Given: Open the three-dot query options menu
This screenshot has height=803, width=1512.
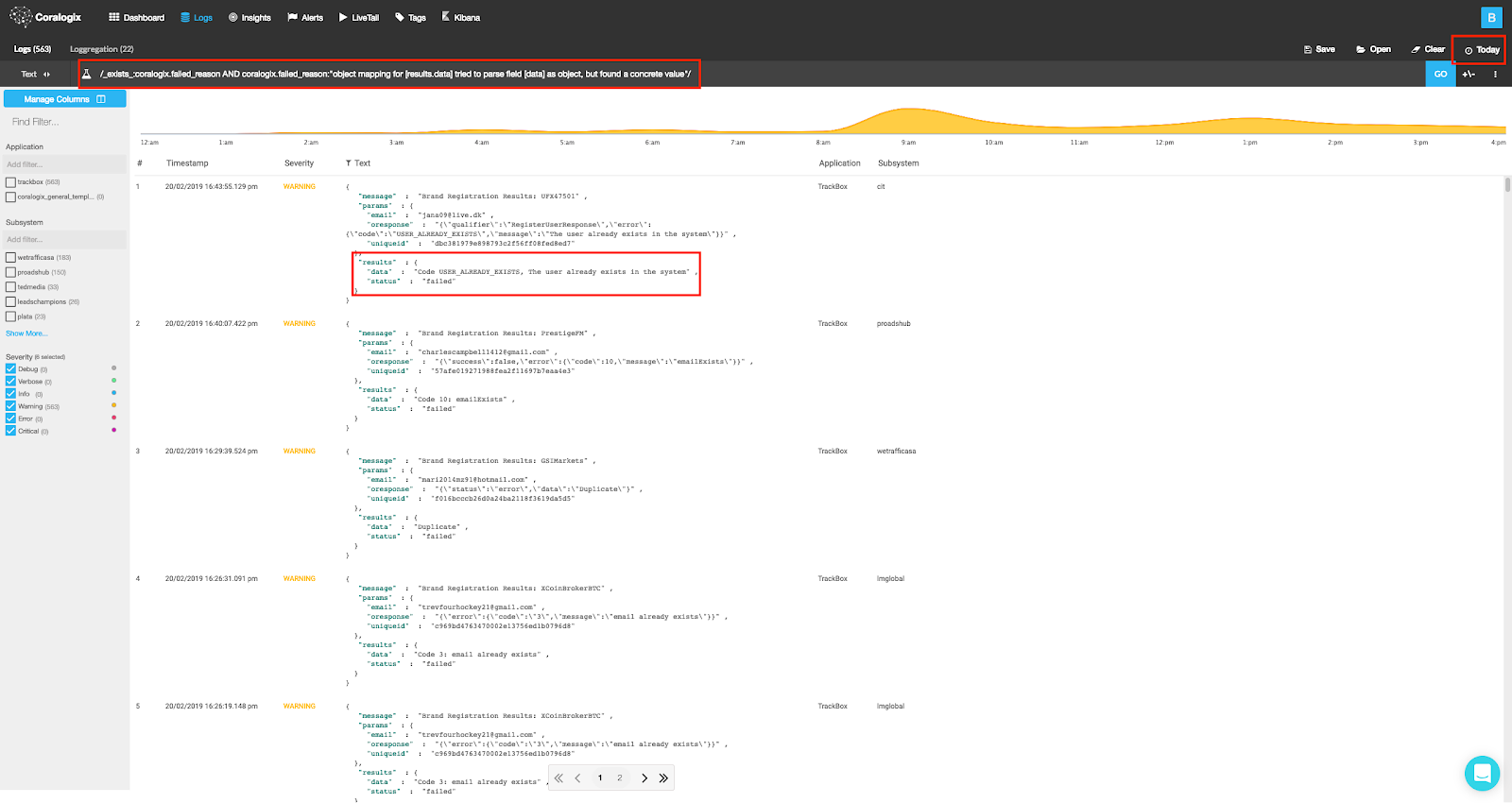Looking at the screenshot, I should 1495,74.
